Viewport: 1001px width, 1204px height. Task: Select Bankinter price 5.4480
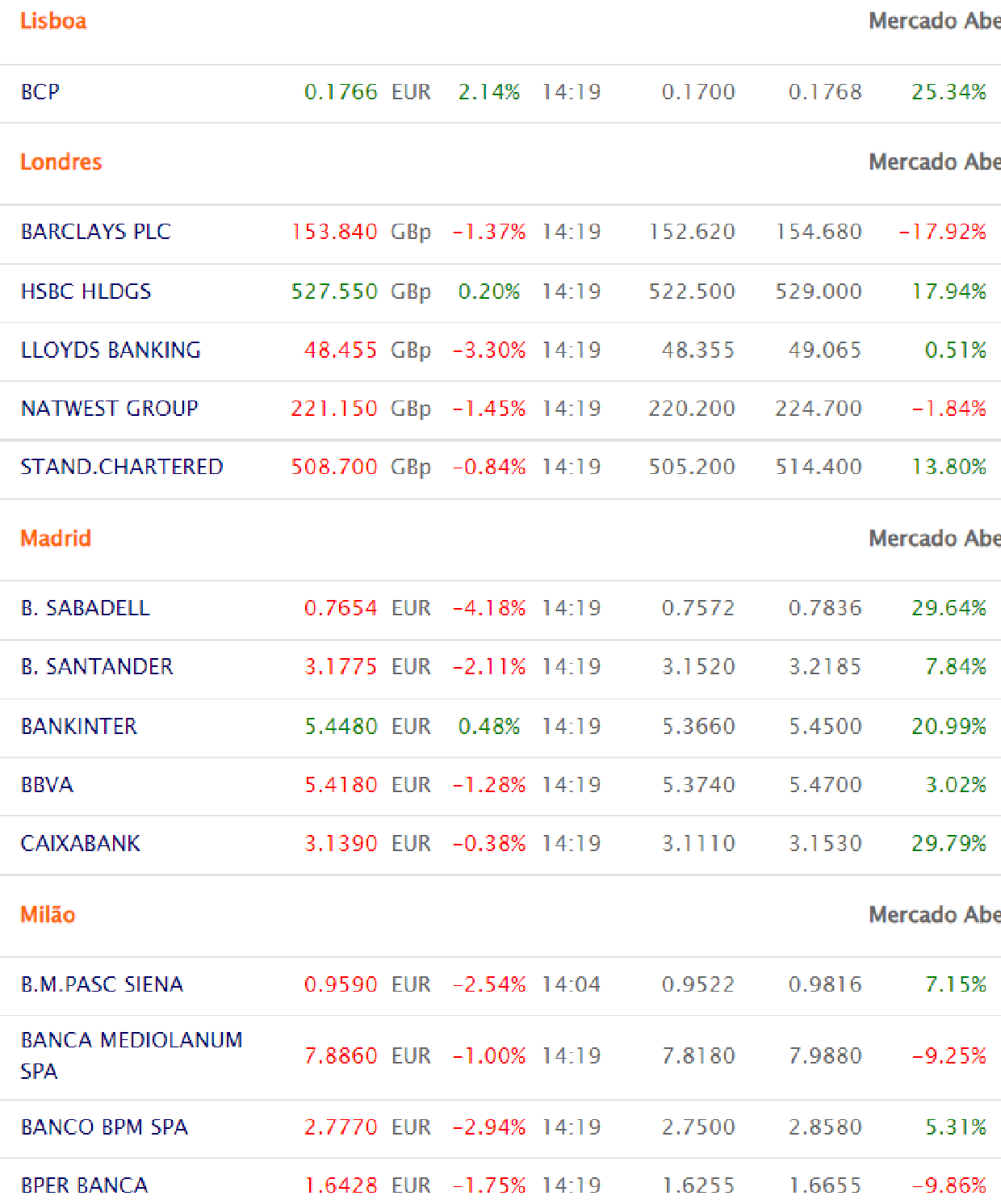point(341,727)
